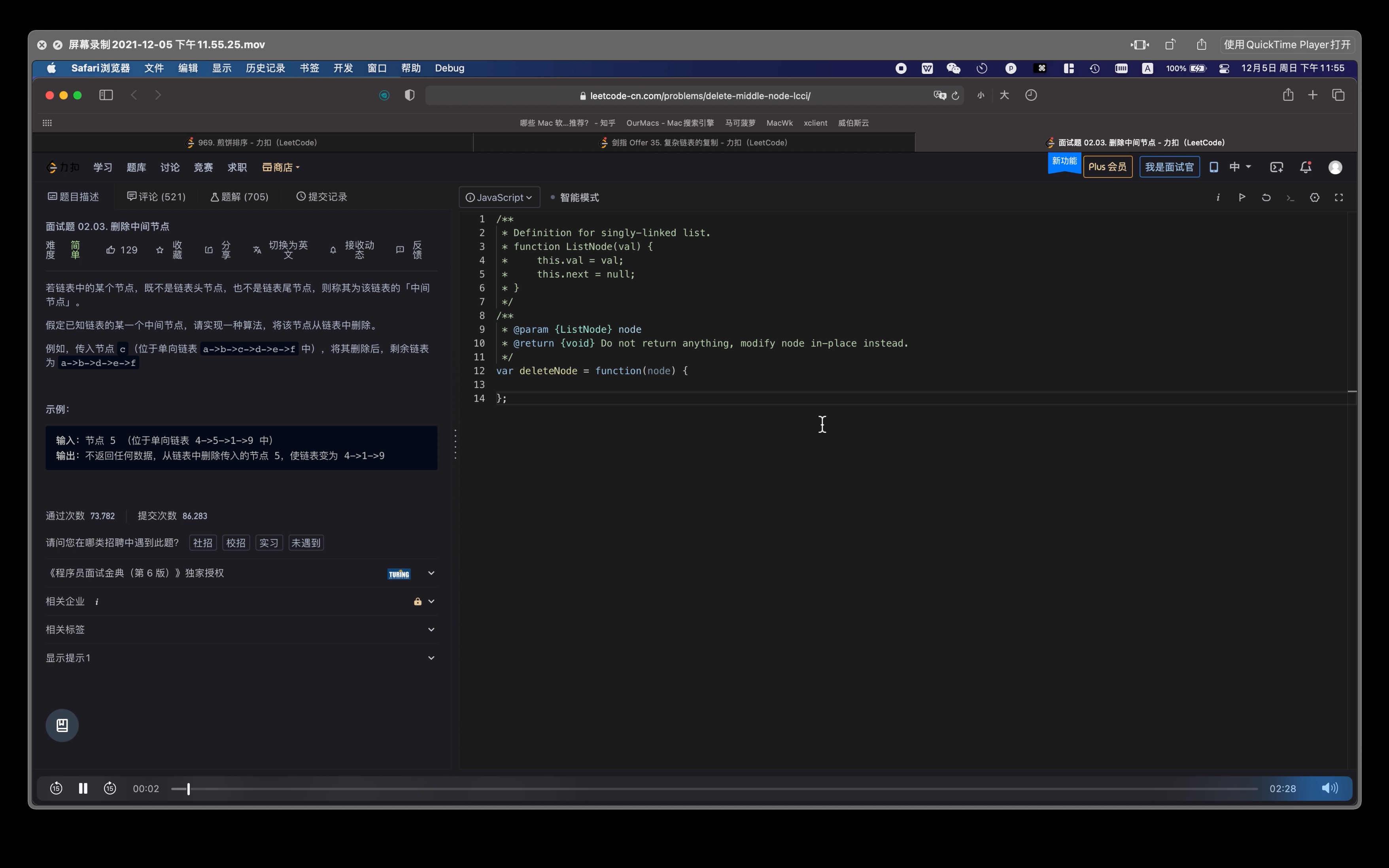The width and height of the screenshot is (1389, 868).
Task: Click the run/execute code icon
Action: point(1241,197)
